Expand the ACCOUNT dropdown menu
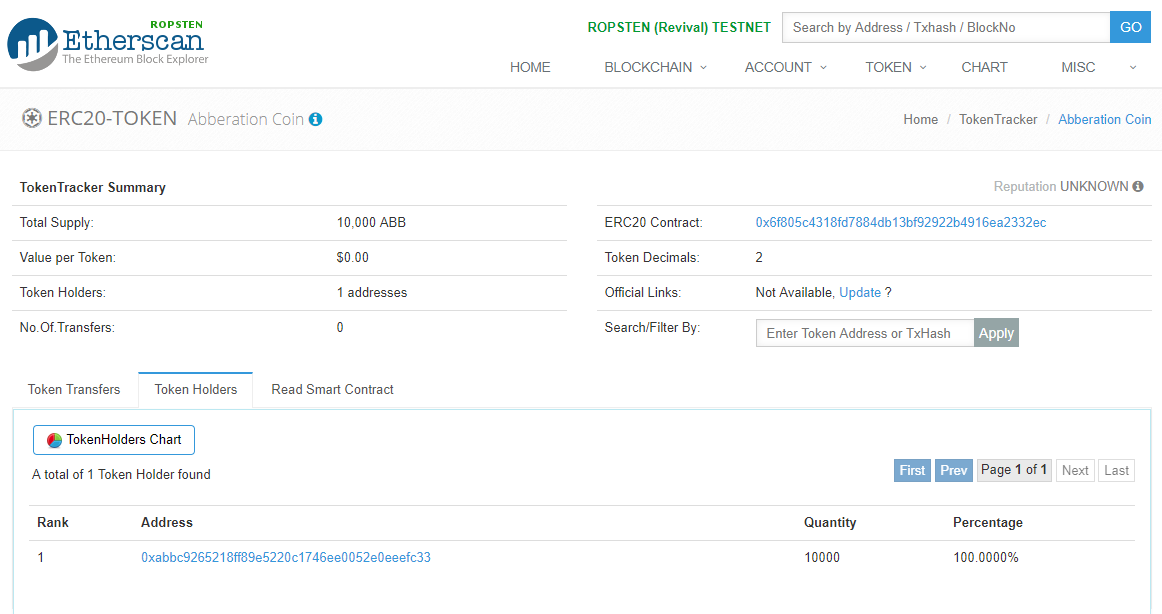1162x614 pixels. coord(786,67)
